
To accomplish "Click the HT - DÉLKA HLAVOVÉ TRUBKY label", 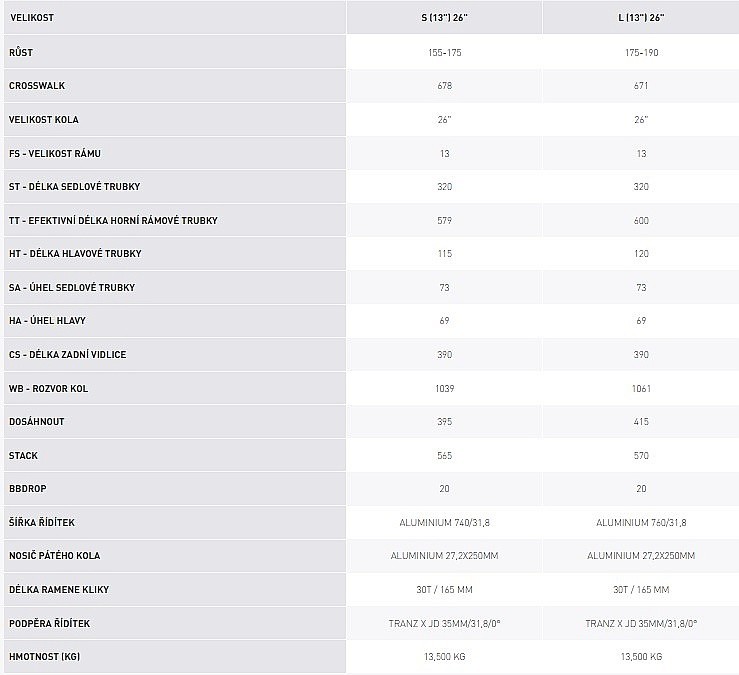I will coord(75,254).
